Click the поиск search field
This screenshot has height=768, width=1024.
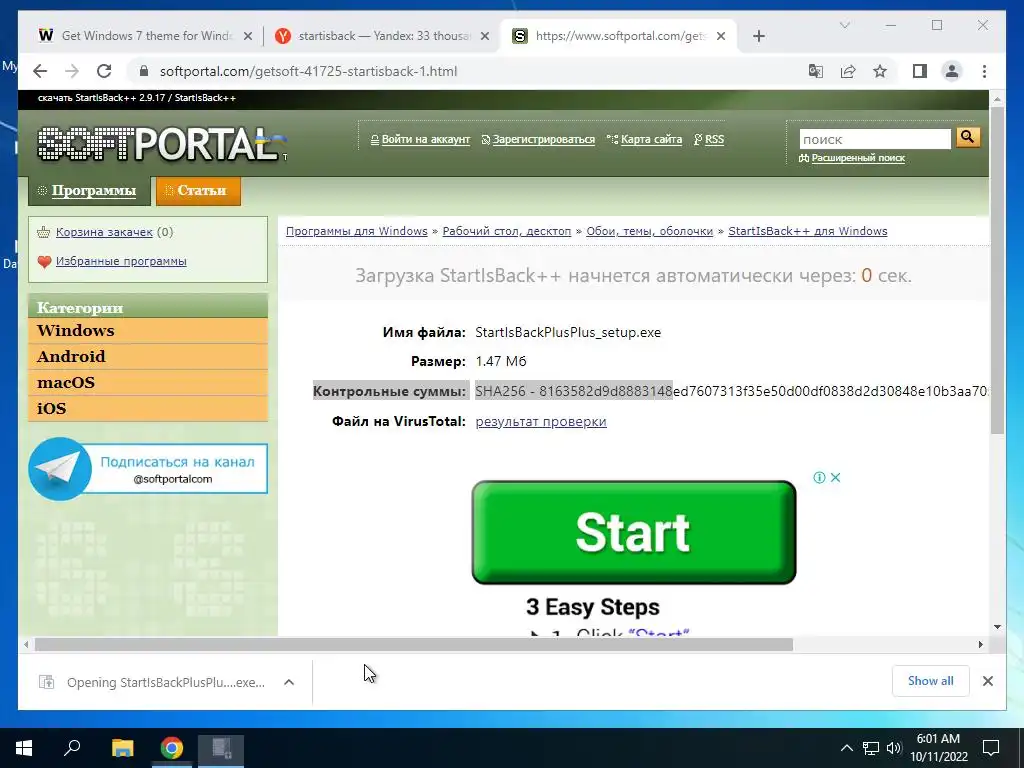tap(874, 139)
